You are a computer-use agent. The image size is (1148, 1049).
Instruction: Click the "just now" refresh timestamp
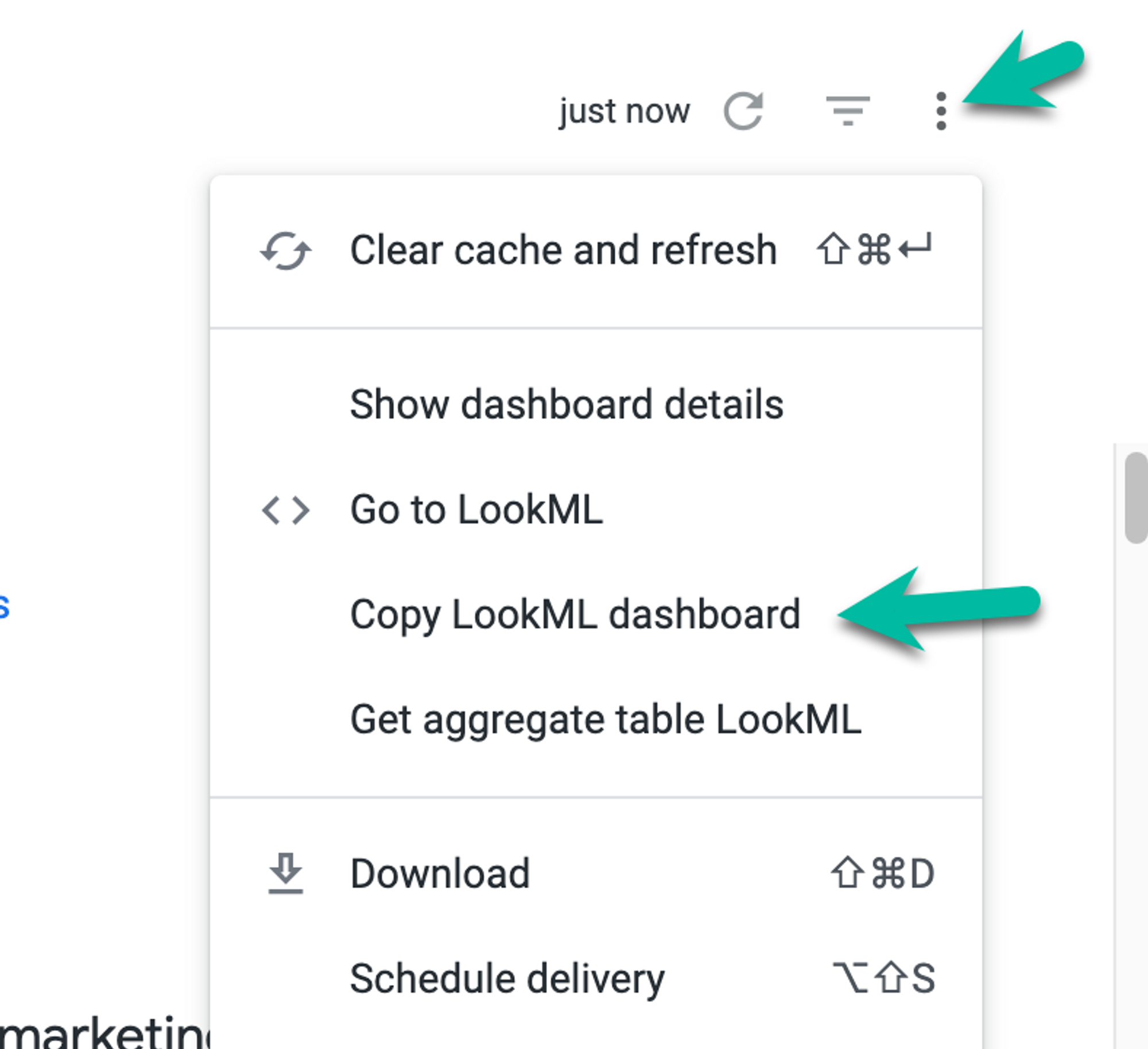click(625, 111)
